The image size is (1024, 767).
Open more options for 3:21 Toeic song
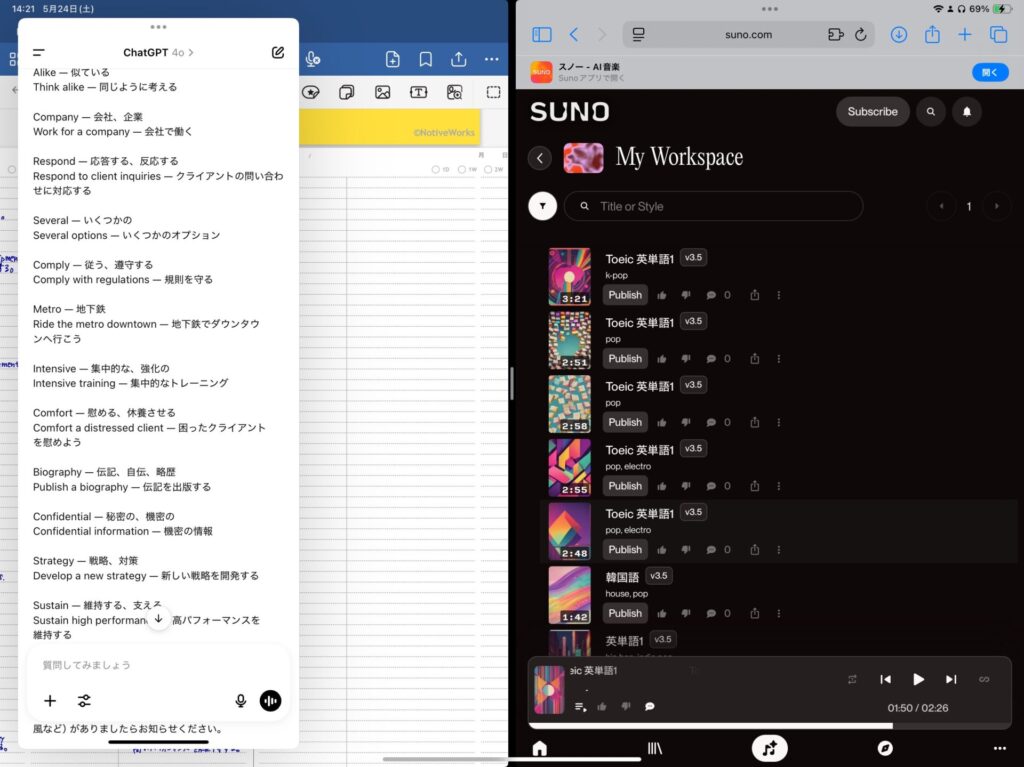[779, 295]
